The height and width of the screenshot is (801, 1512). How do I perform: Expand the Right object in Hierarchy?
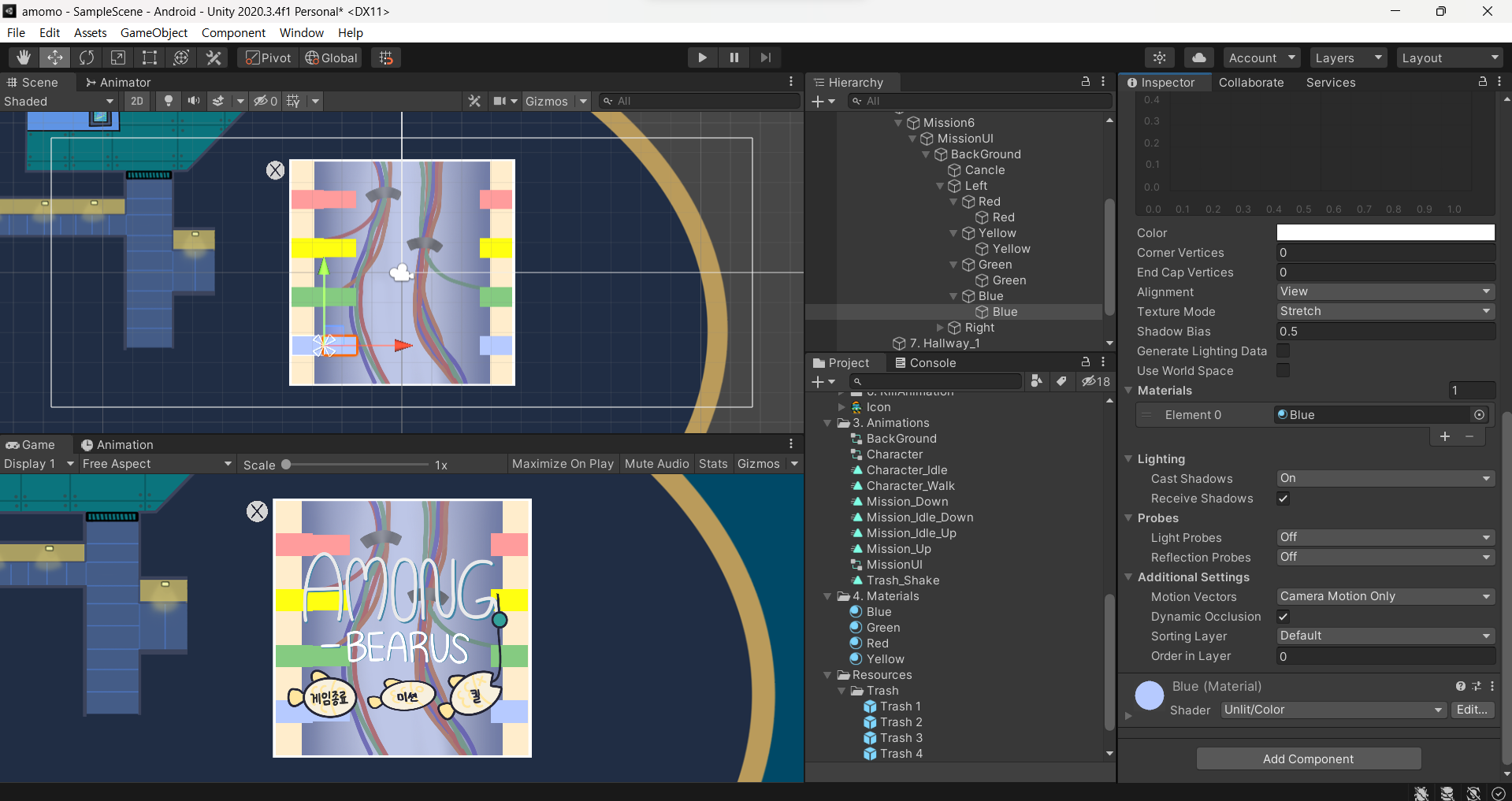click(939, 328)
